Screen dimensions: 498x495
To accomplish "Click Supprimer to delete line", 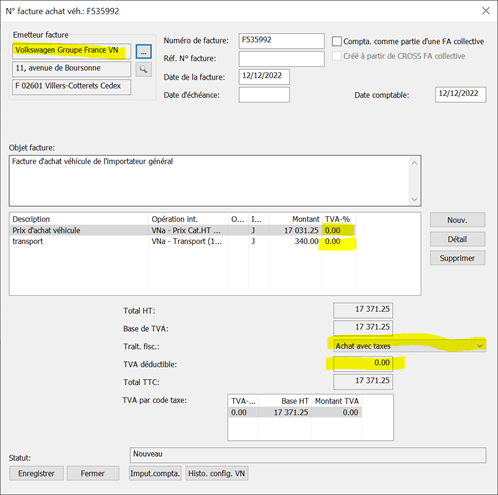I will click(x=457, y=258).
